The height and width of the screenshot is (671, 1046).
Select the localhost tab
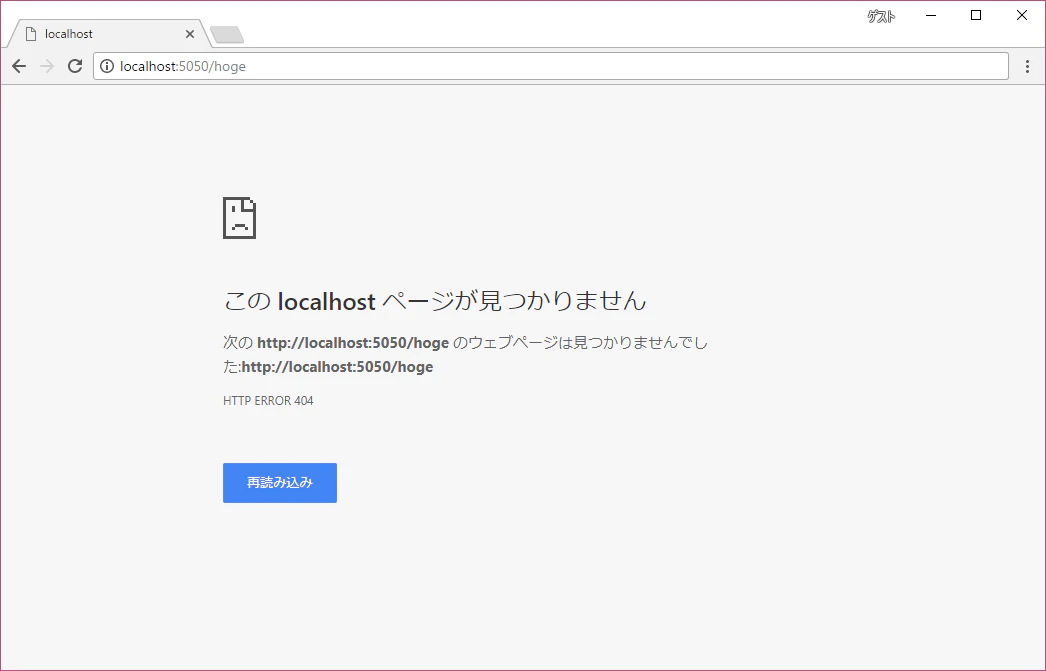tap(109, 34)
